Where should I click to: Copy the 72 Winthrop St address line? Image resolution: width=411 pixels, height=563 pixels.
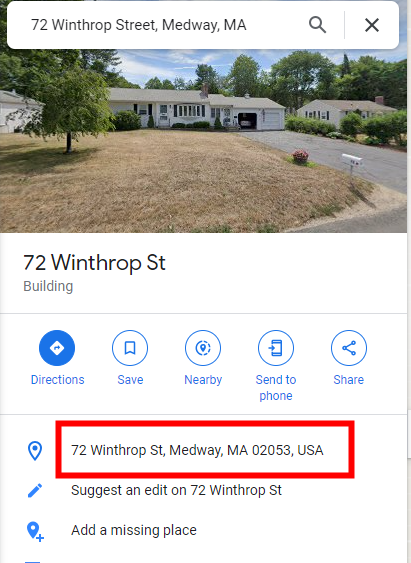[197, 450]
